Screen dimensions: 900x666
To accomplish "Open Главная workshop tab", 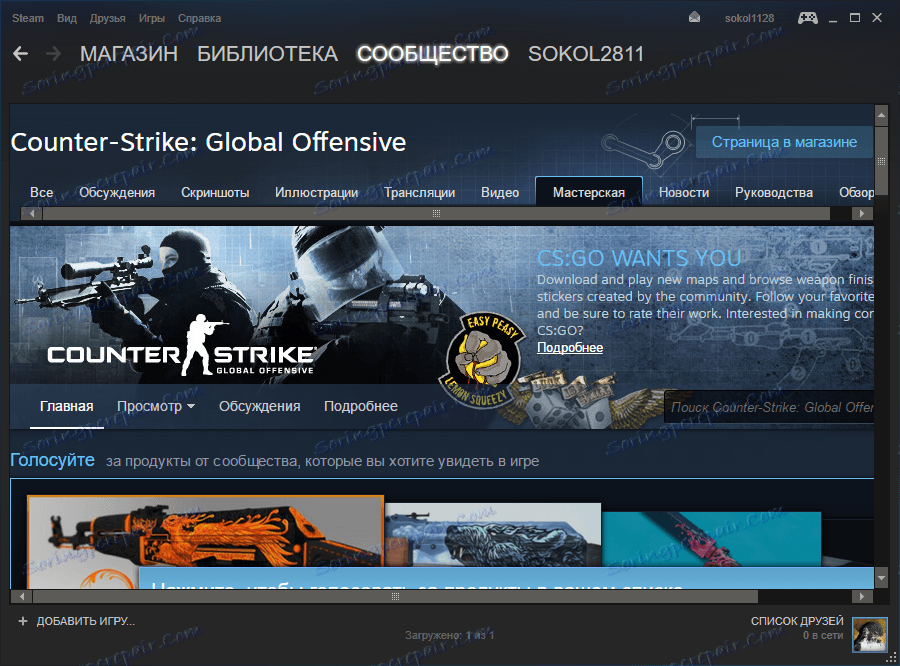I will point(67,406).
